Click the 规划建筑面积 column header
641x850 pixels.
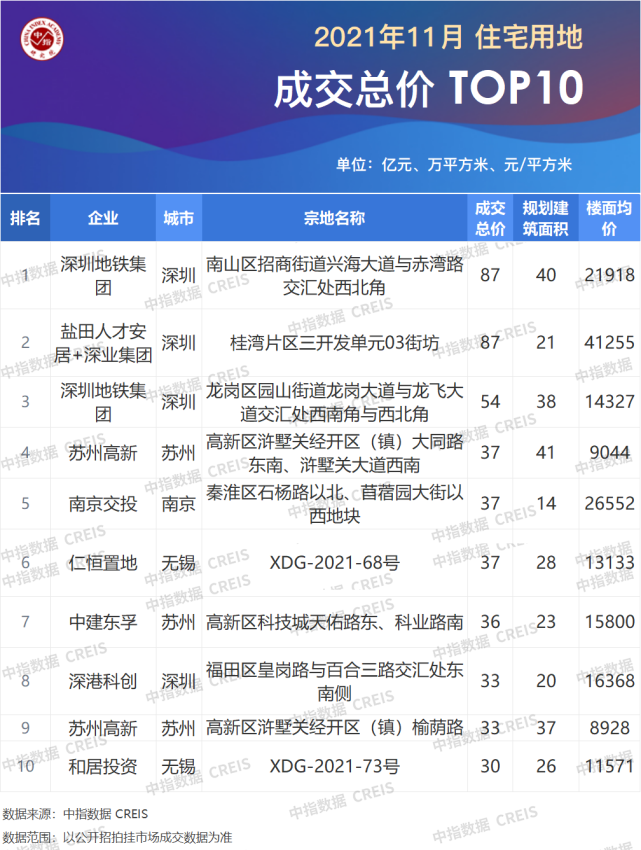click(x=546, y=218)
